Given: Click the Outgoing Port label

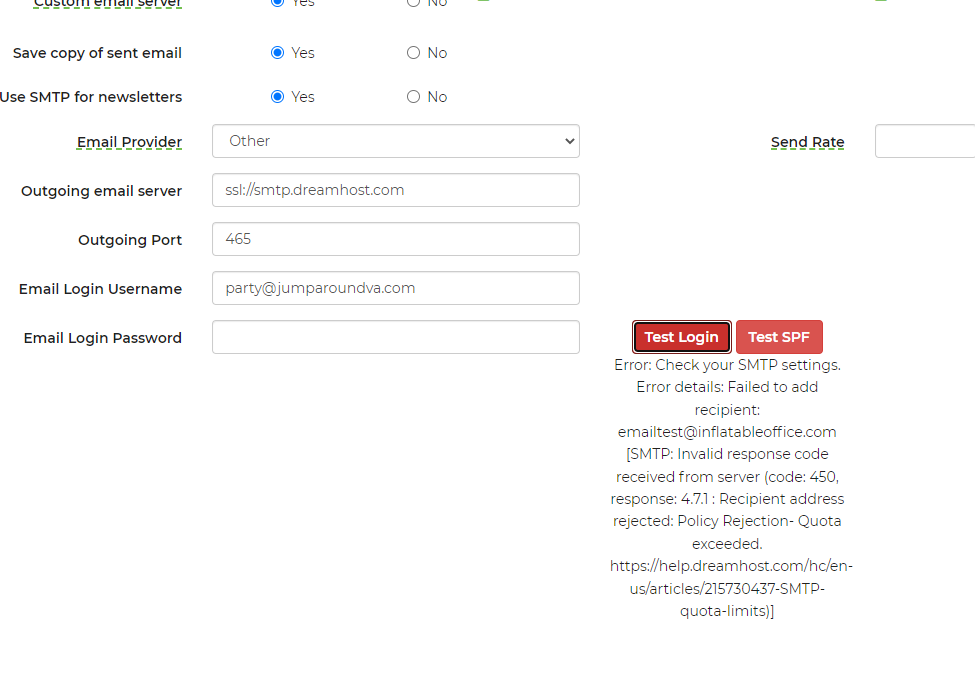Looking at the screenshot, I should (130, 240).
